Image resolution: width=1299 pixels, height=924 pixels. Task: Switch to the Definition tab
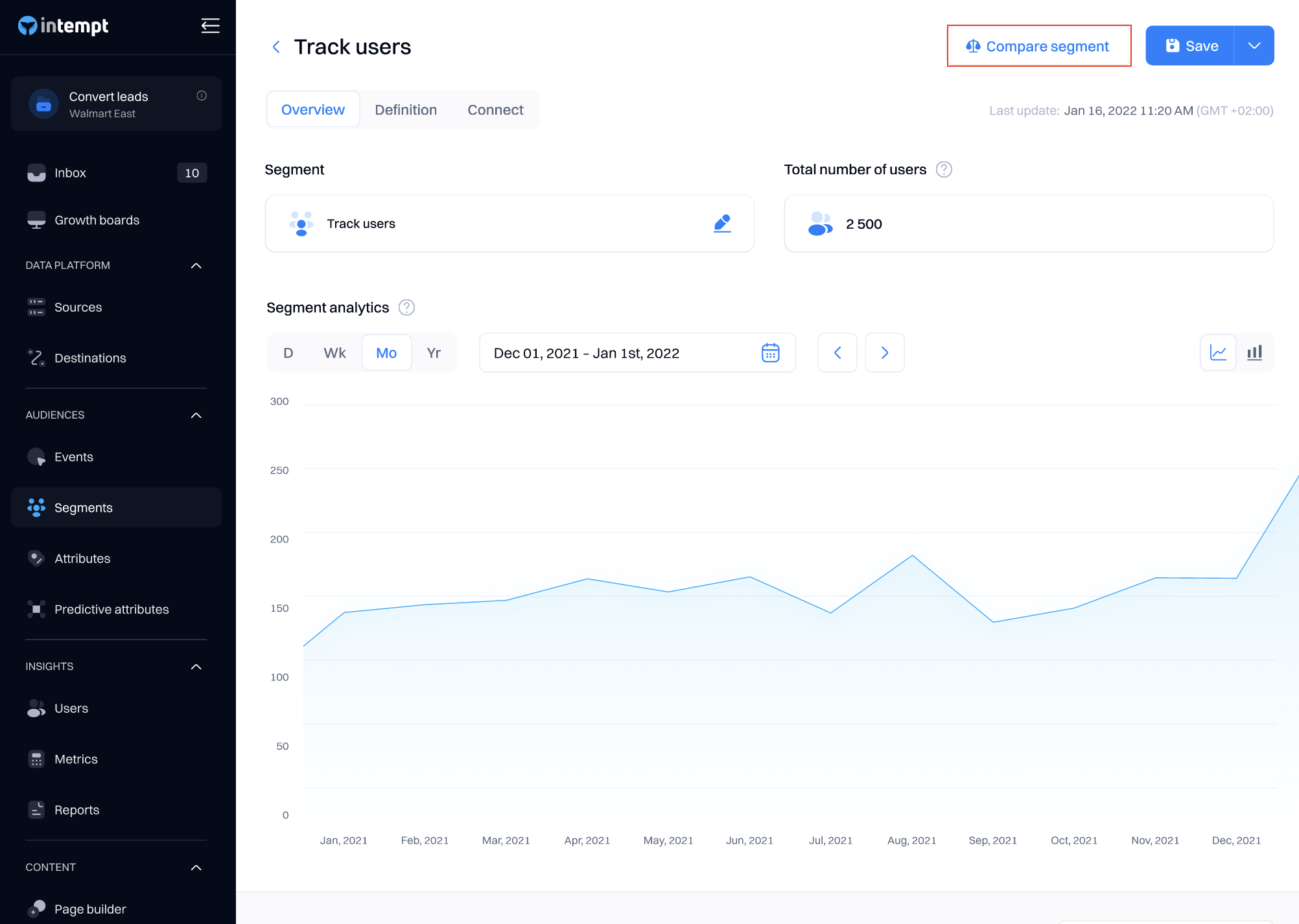click(406, 110)
